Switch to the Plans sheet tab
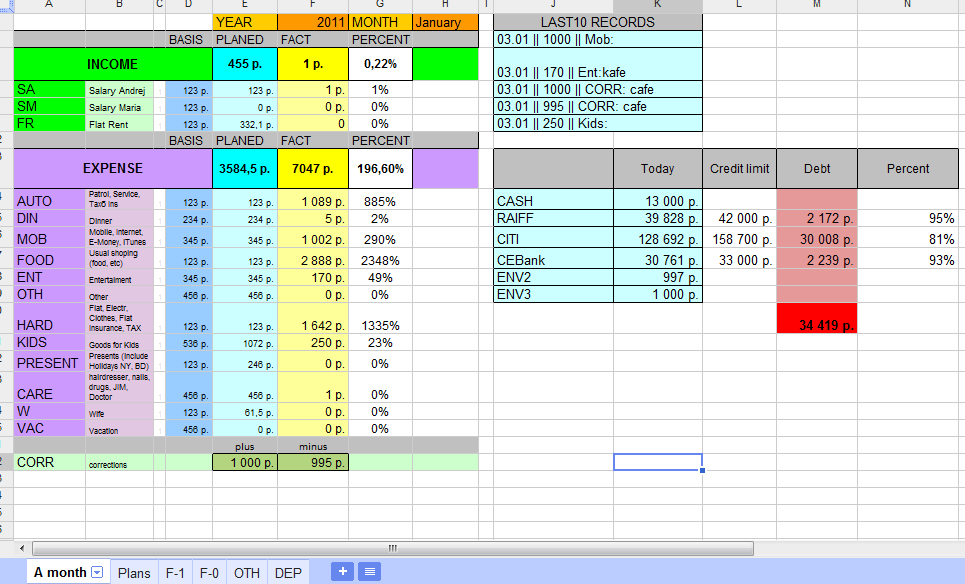The image size is (965, 584). 134,573
